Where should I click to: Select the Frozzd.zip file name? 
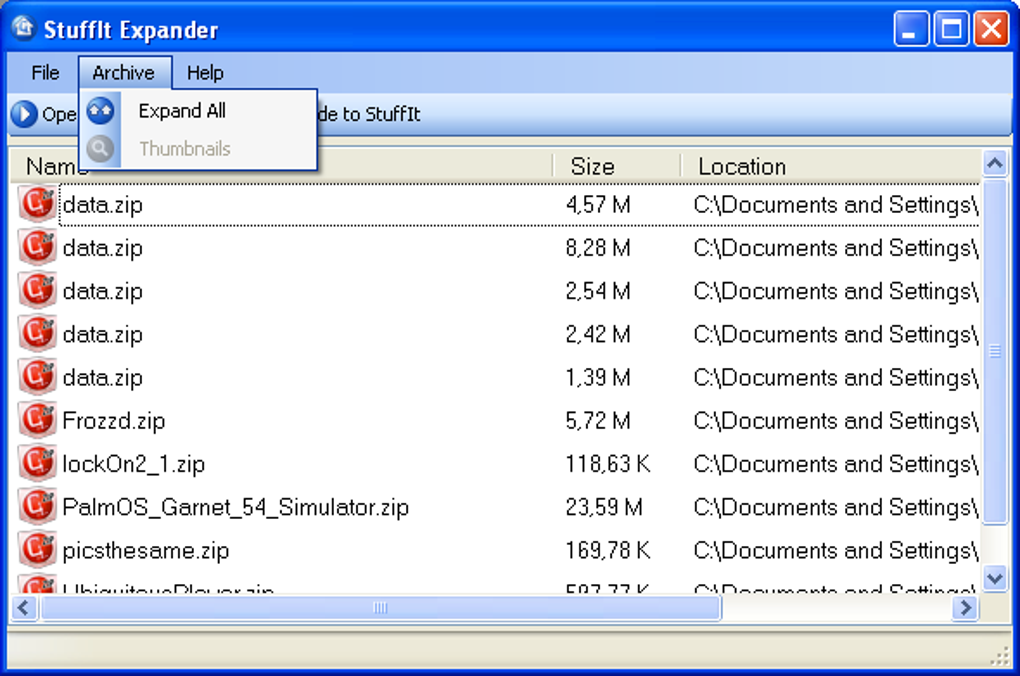(x=114, y=421)
